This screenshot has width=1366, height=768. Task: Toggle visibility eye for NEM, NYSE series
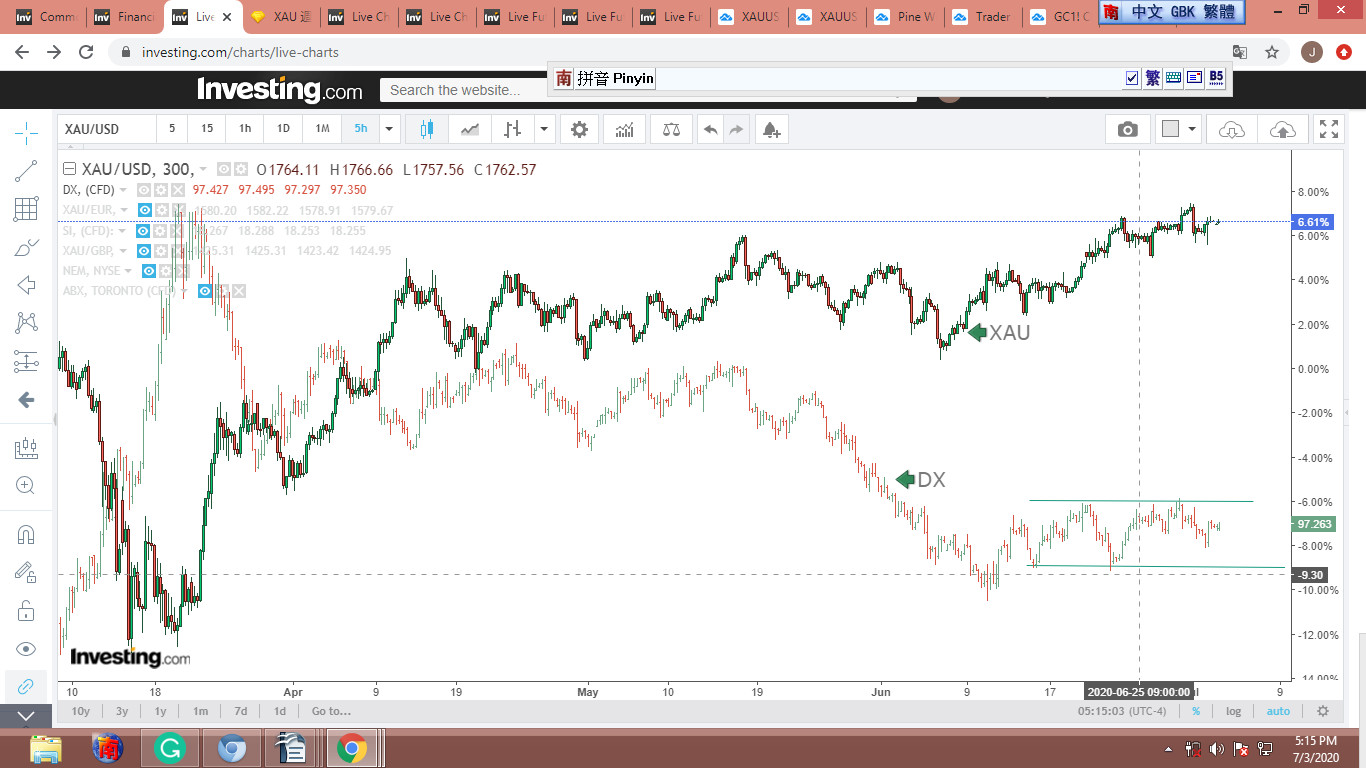click(x=148, y=271)
